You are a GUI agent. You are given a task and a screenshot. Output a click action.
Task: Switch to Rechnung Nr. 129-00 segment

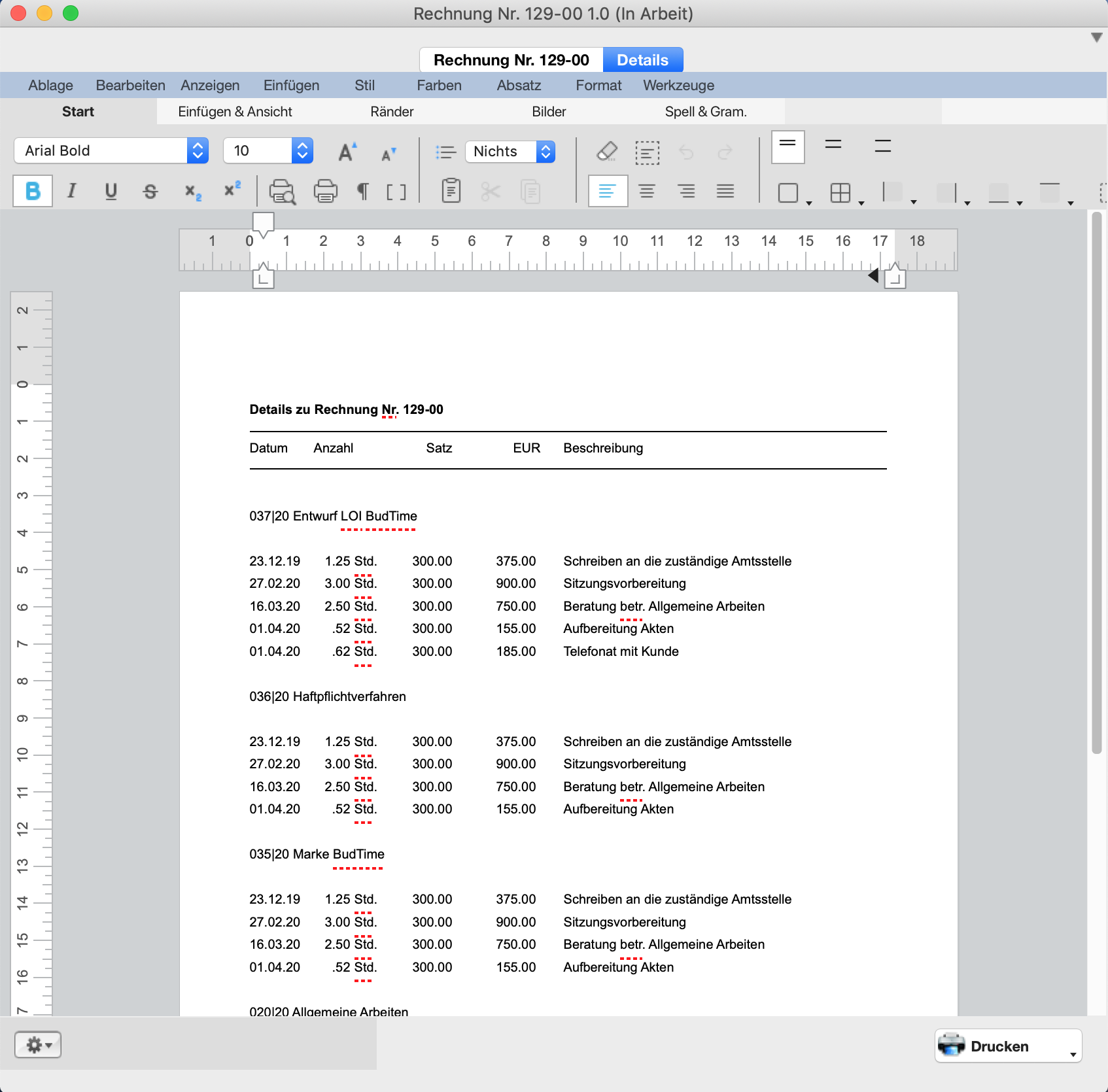point(511,60)
